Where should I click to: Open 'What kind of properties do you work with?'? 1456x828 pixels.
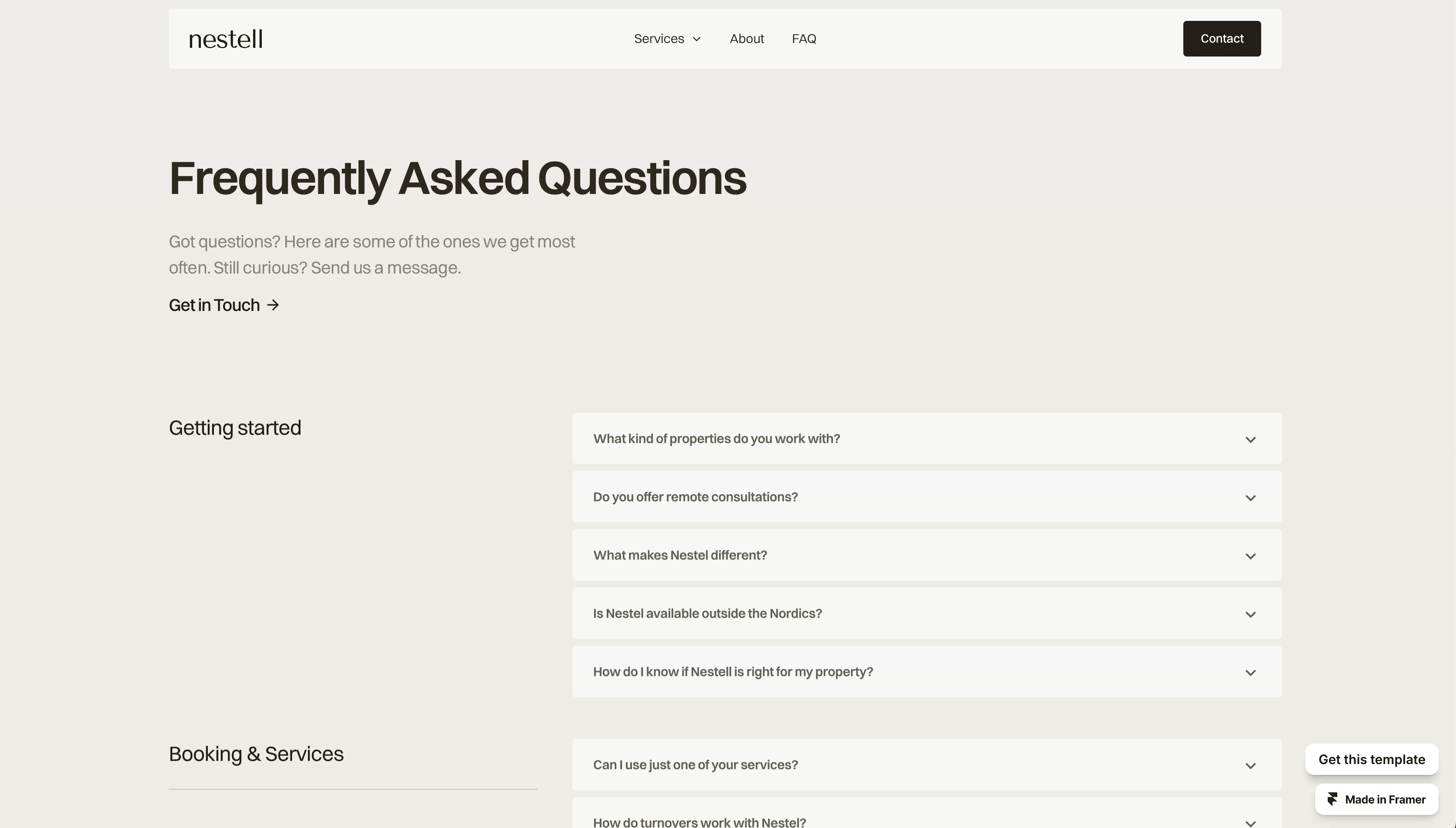[716, 438]
